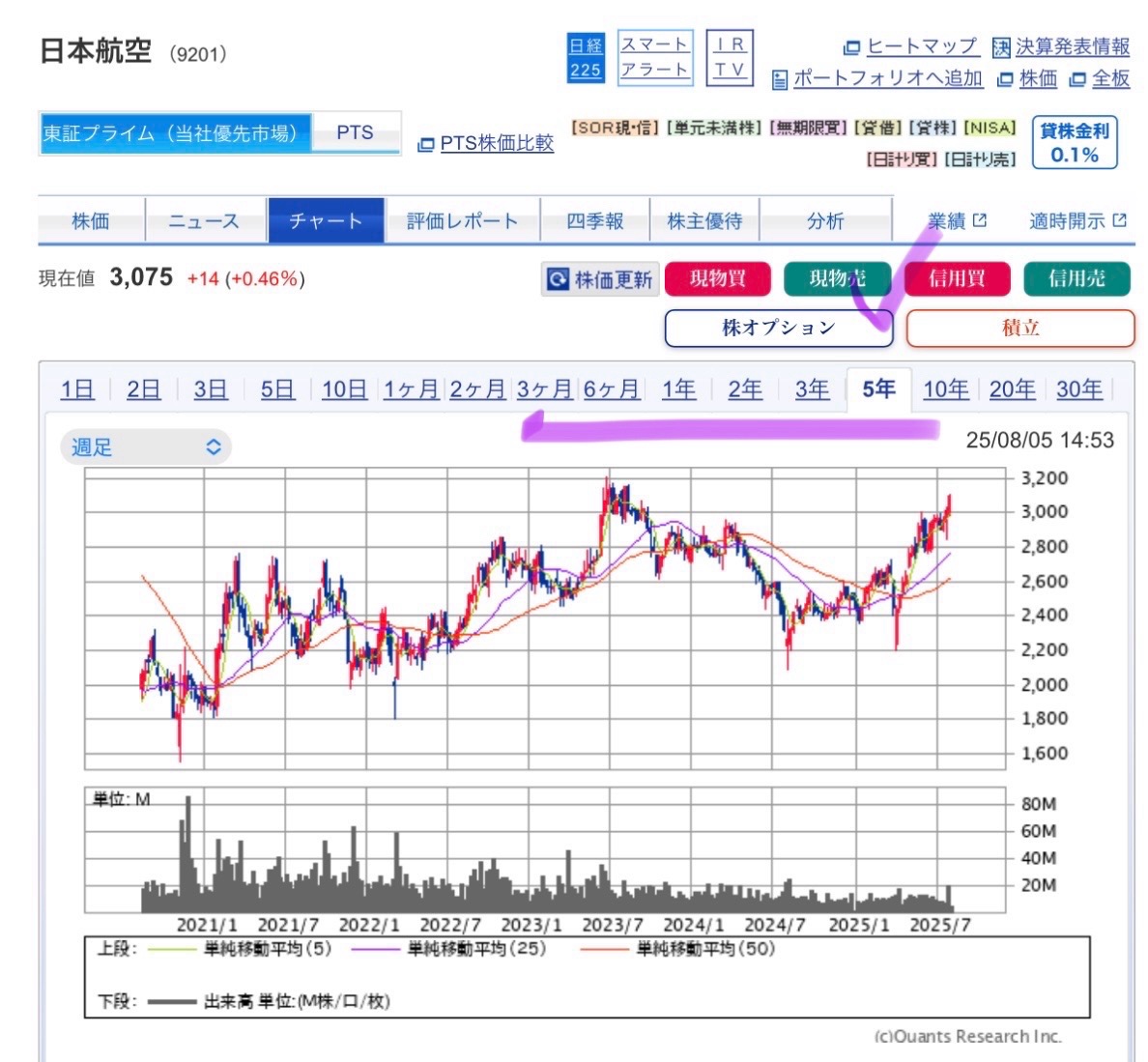Open the 分析 tab
Screen dimensions: 1148x1062
pyautogui.click(x=826, y=220)
